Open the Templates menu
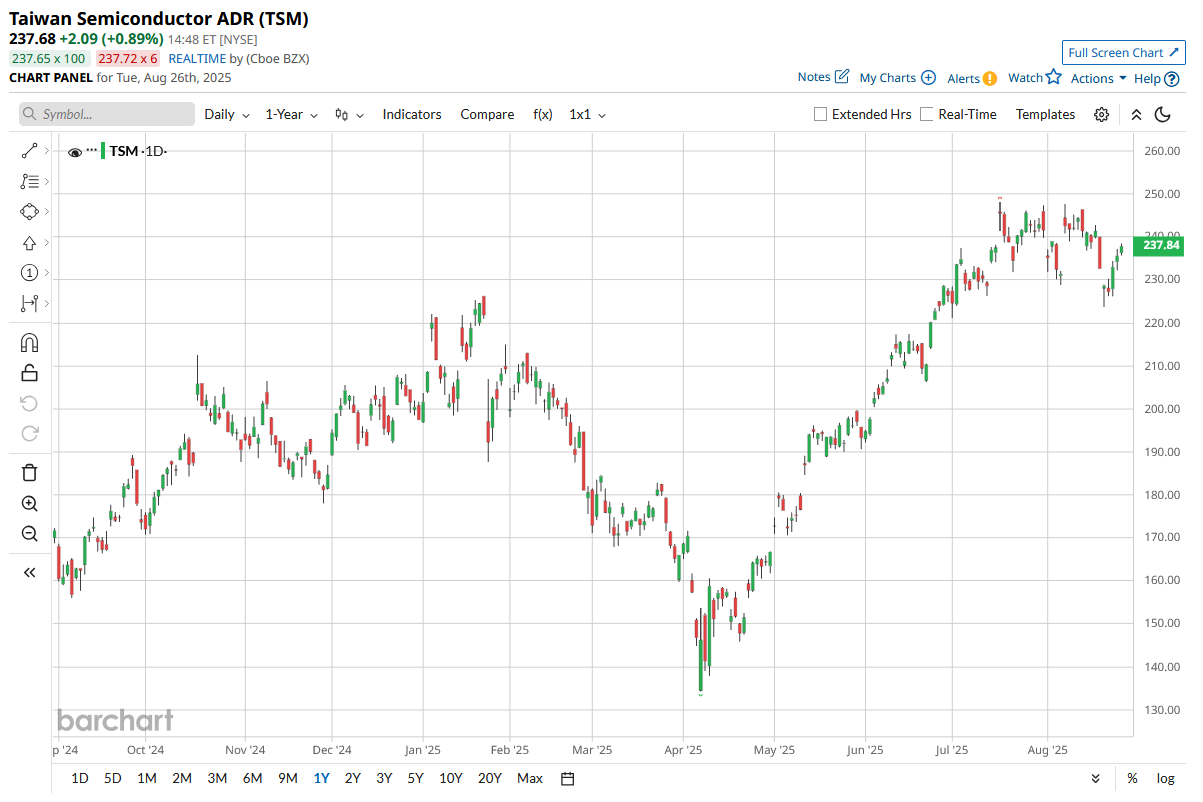The height and width of the screenshot is (802, 1203). coord(1045,114)
